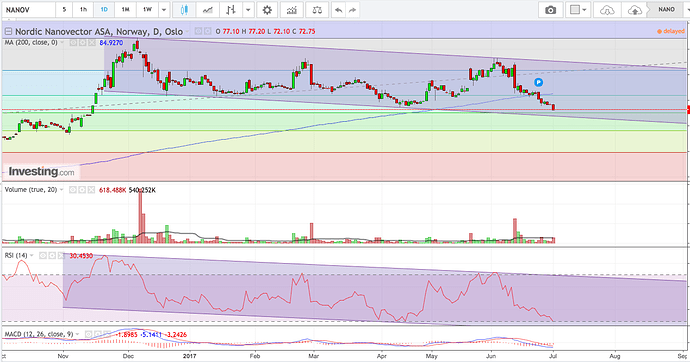Image resolution: width=690 pixels, height=362 pixels.
Task: Click the NANOV symbol search field
Action: pos(28,10)
